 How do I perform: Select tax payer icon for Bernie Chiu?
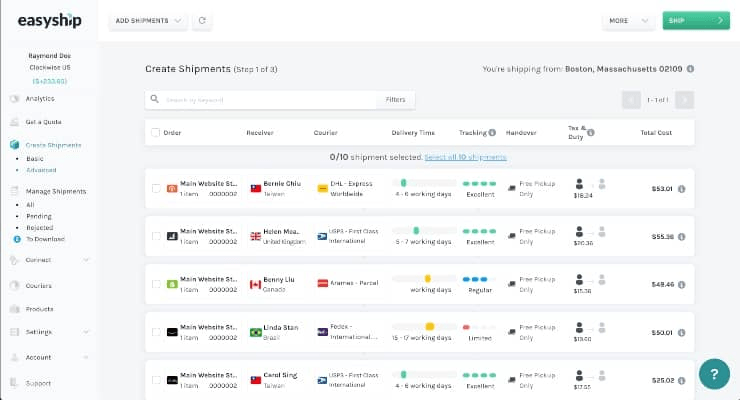(x=580, y=183)
